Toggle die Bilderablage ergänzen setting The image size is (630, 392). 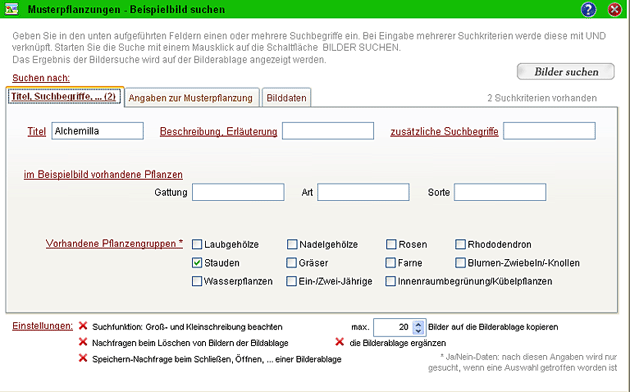click(340, 342)
